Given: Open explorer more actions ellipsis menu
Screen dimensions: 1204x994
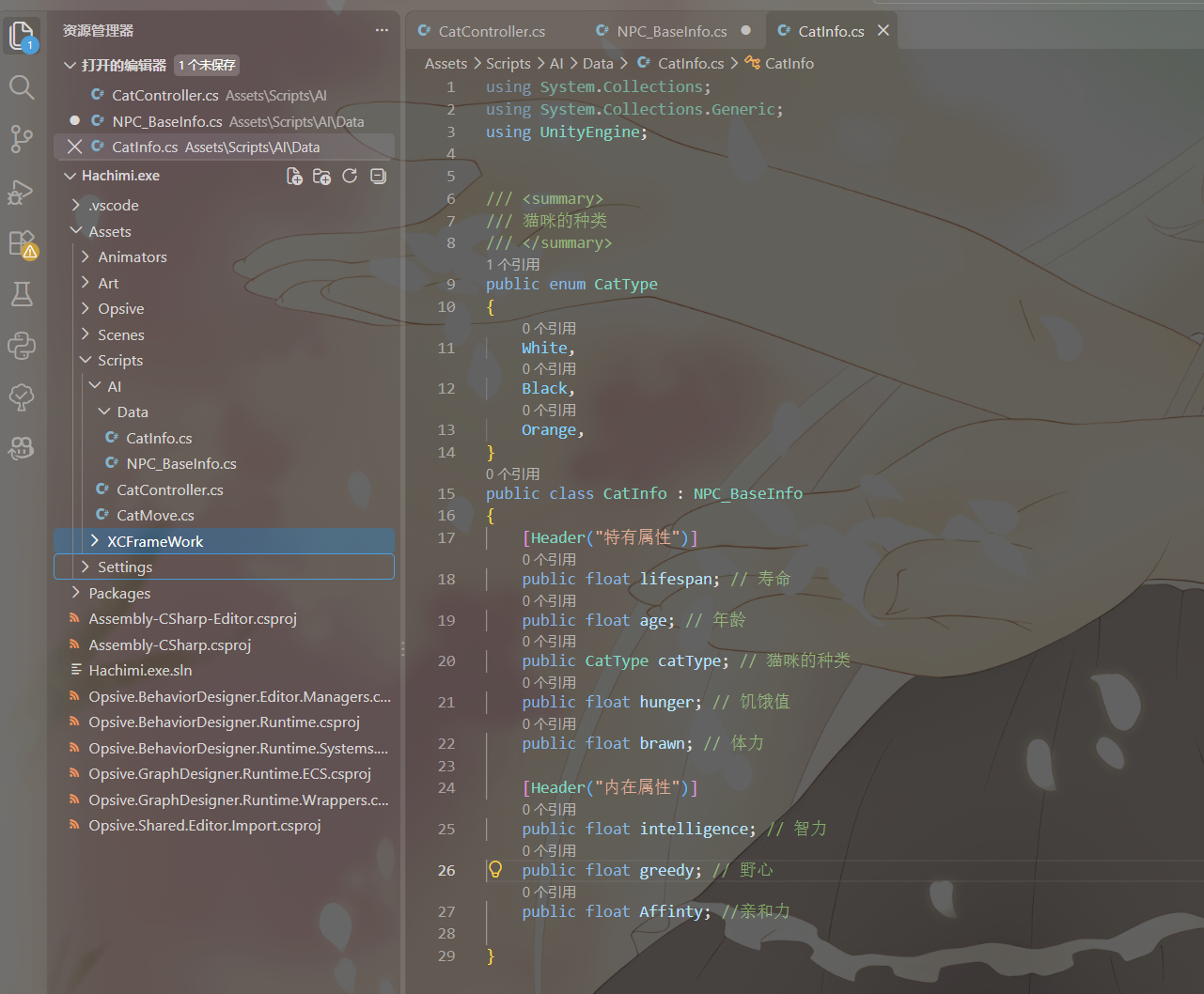Looking at the screenshot, I should pos(382,30).
